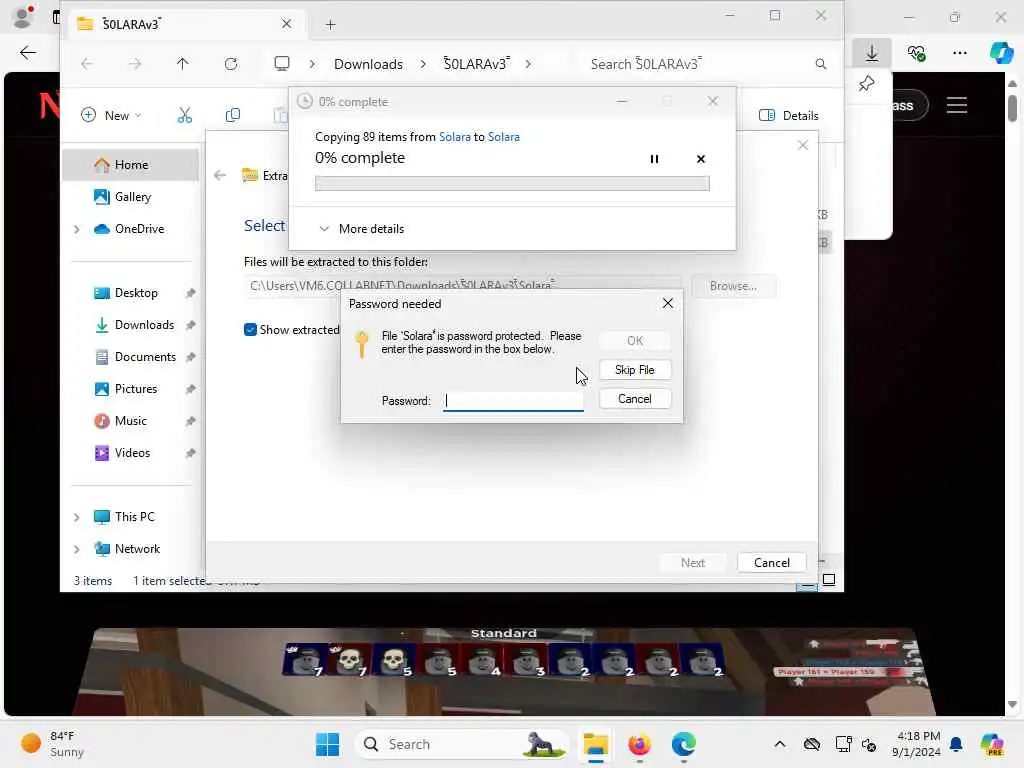Viewport: 1024px width, 768px height.
Task: Open the New dropdown in Explorer
Action: [111, 116]
